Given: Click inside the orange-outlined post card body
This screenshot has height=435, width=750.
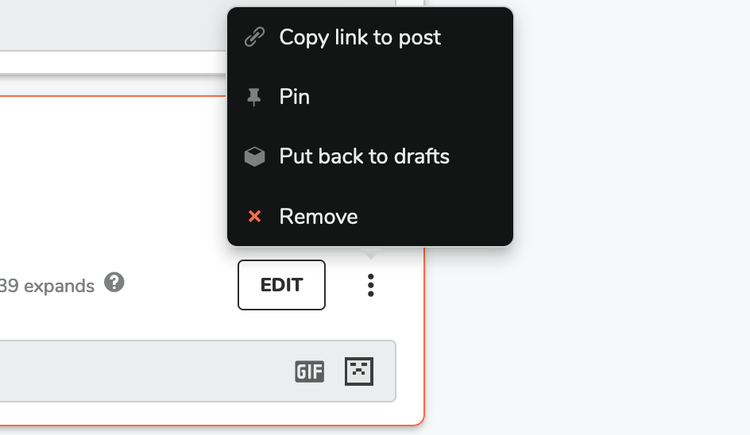Looking at the screenshot, I should point(110,180).
